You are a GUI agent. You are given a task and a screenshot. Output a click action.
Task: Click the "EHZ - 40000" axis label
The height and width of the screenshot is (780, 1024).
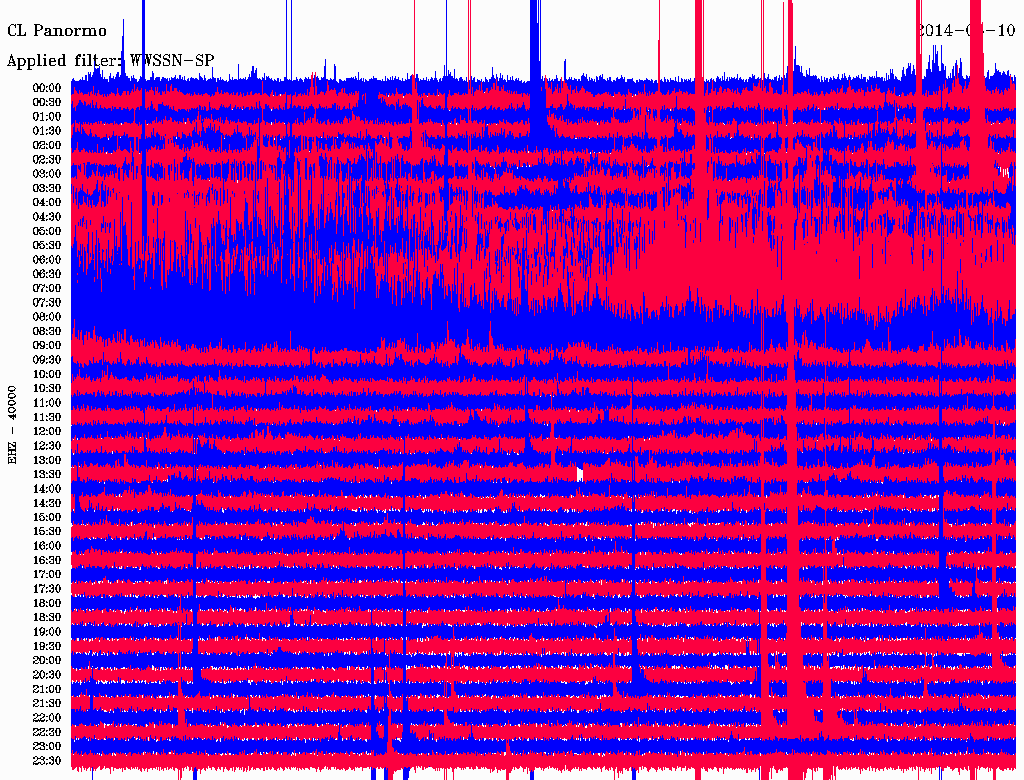coord(12,425)
